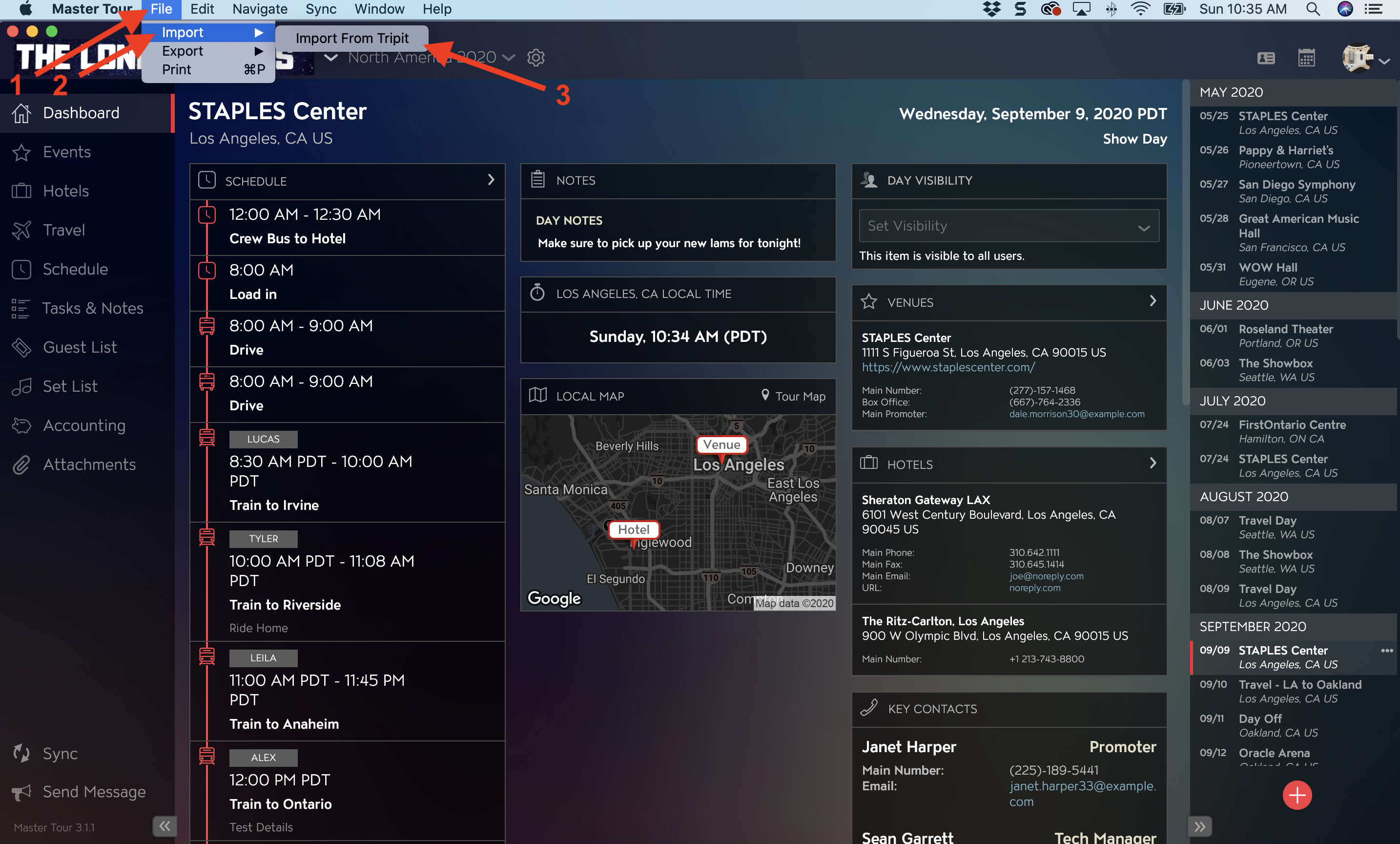Image resolution: width=1400 pixels, height=844 pixels.
Task: Open Hotels suitcase icon in sidebar
Action: tap(21, 191)
